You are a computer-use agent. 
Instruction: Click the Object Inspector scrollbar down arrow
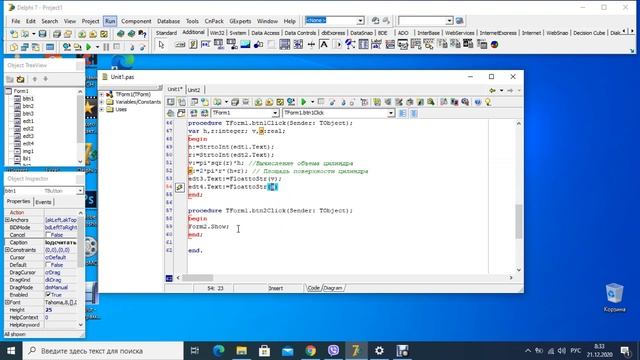(80, 325)
